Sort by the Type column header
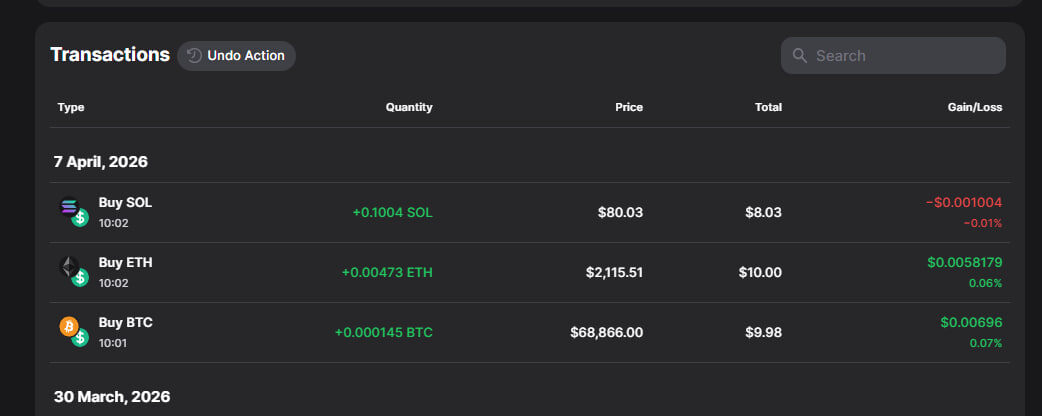 click(71, 107)
